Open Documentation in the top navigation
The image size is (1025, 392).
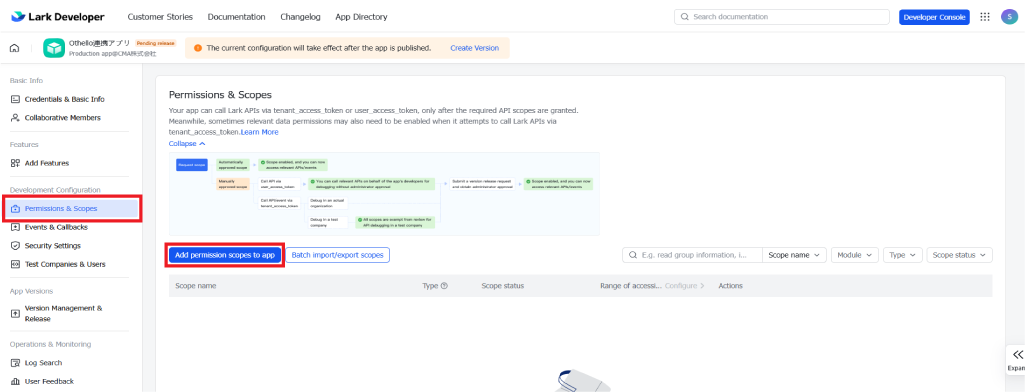point(237,17)
